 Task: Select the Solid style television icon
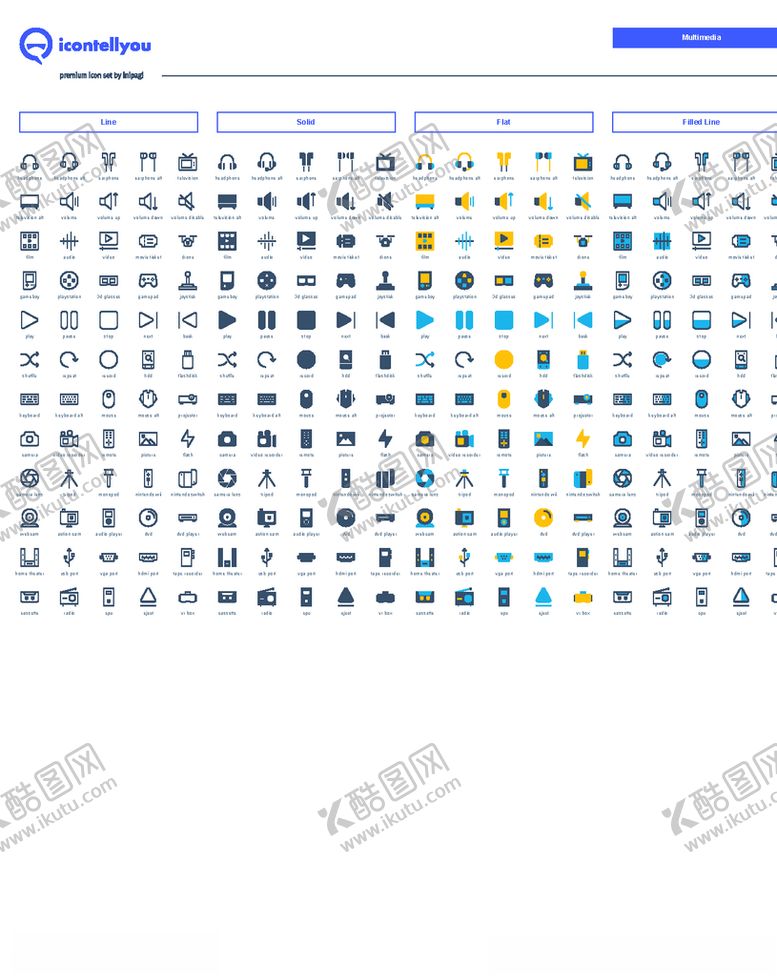point(385,162)
